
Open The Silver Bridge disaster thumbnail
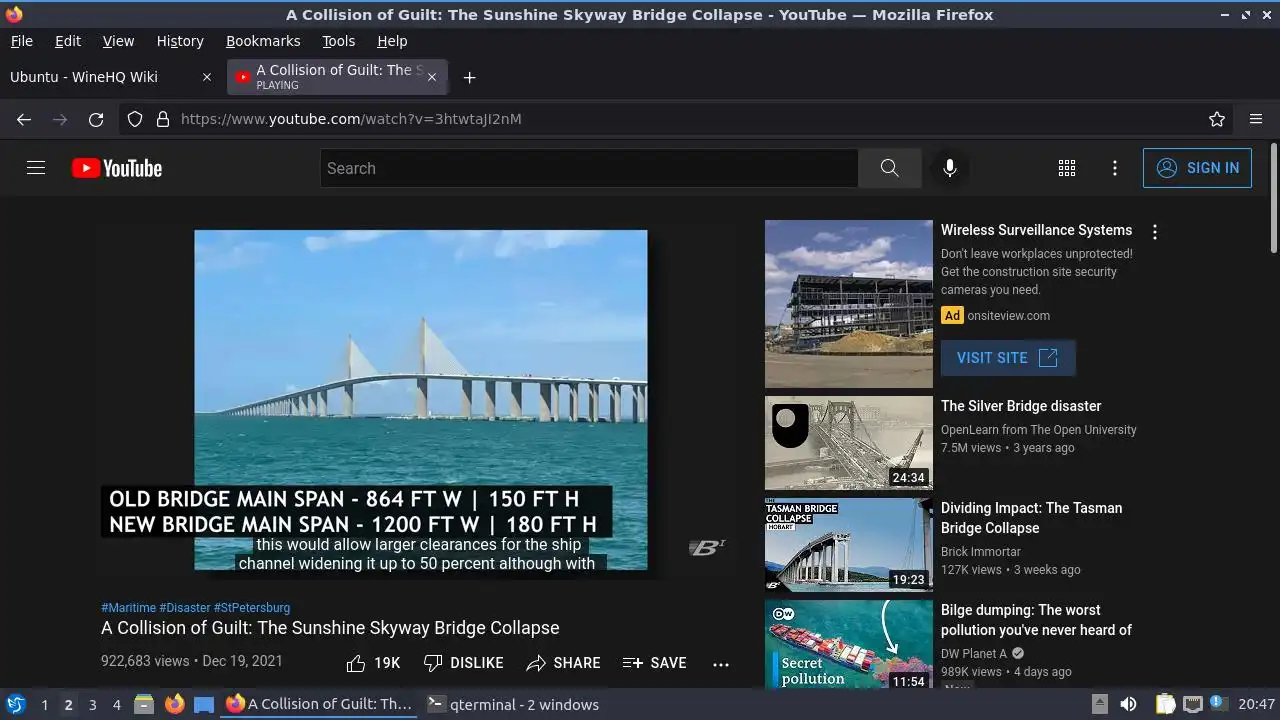tap(849, 443)
